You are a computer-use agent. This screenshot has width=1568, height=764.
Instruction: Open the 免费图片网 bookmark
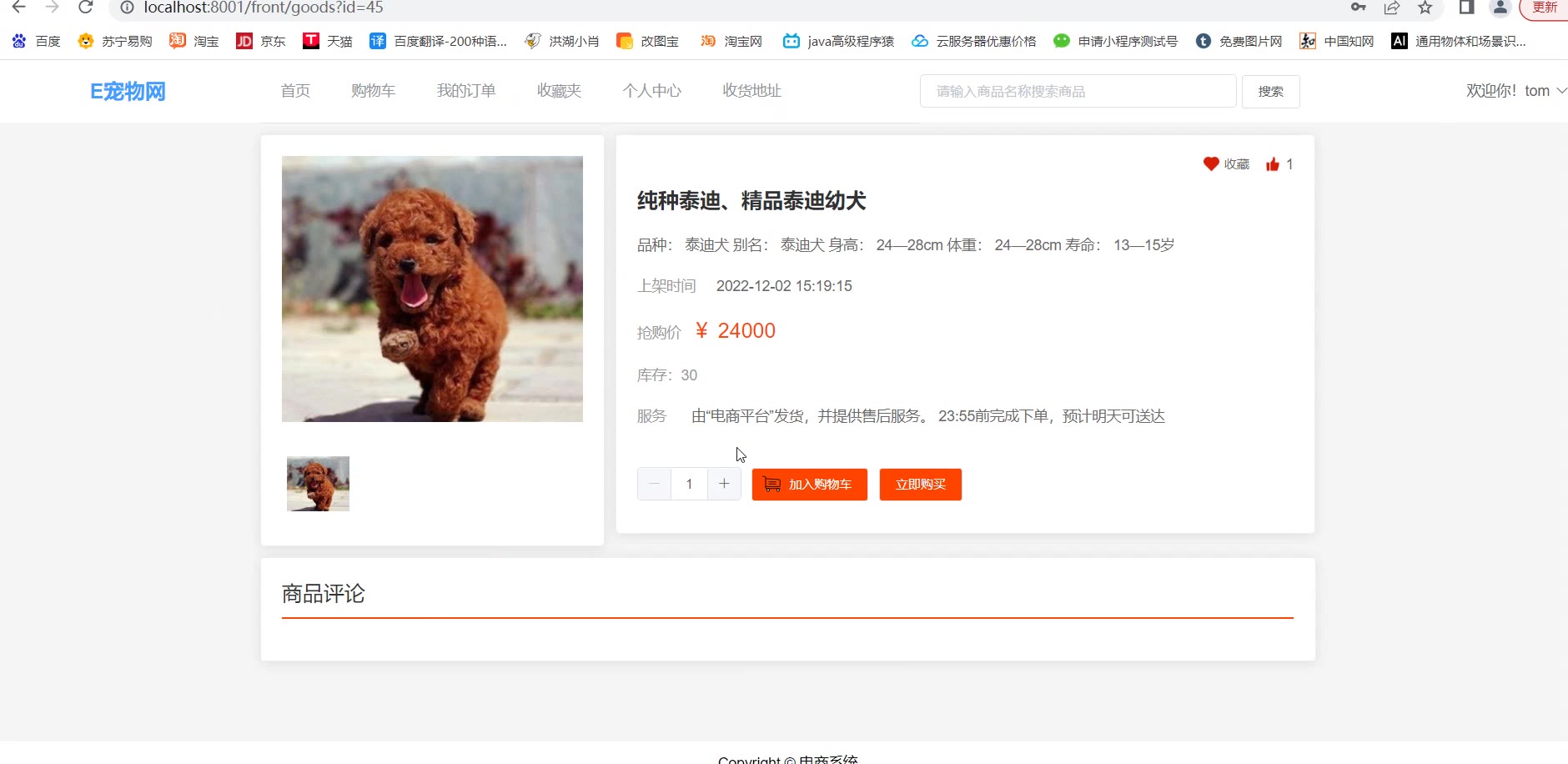tap(1239, 41)
